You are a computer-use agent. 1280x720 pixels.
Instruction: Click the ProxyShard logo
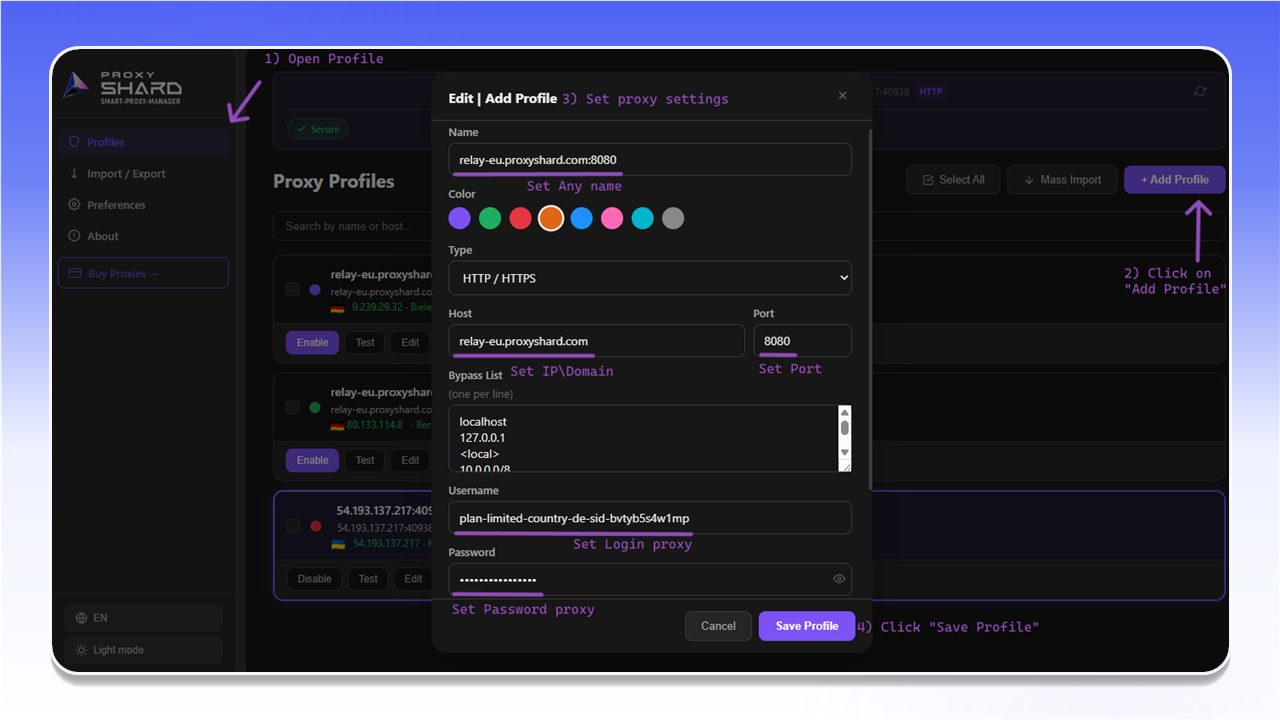point(123,87)
